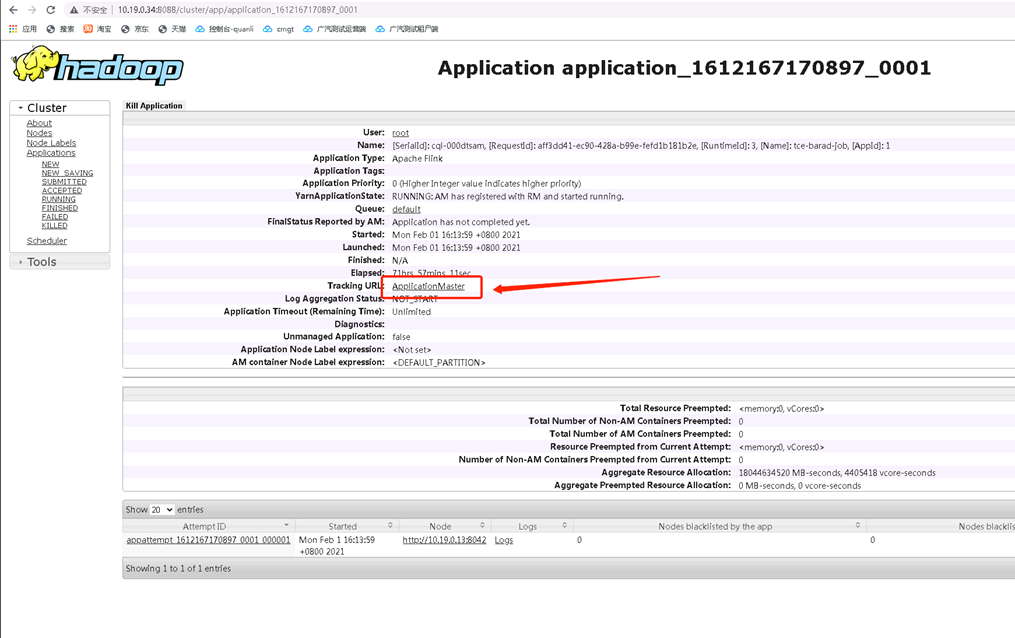Open Node Labels in the sidebar
Viewport: 1015px width, 638px height.
pyautogui.click(x=51, y=143)
